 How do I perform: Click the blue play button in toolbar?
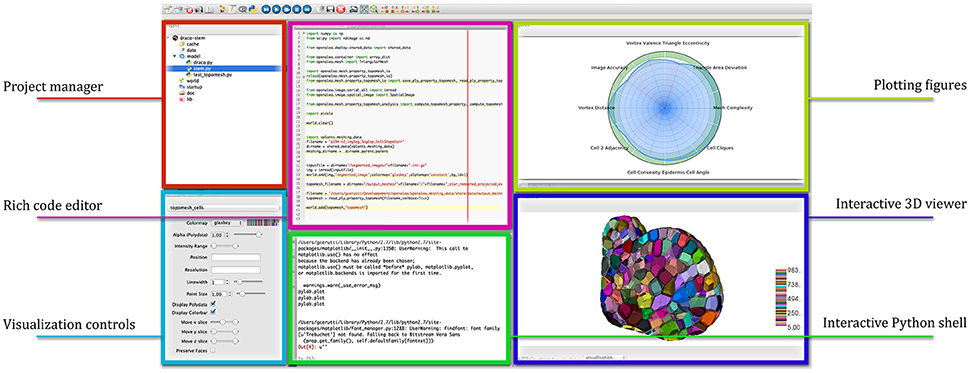point(277,9)
